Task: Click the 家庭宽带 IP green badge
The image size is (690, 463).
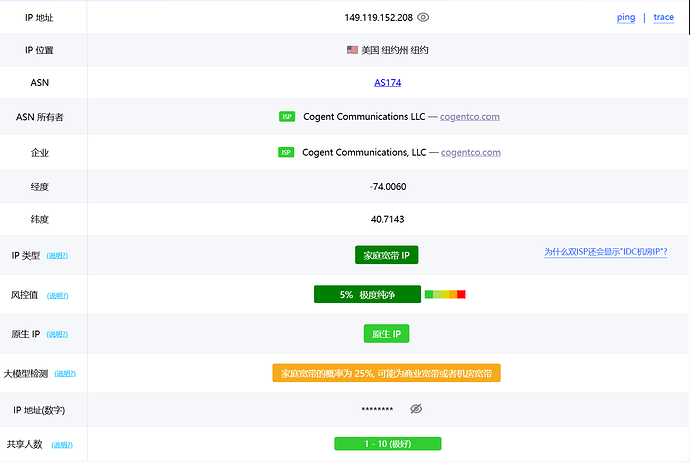Action: coord(386,255)
